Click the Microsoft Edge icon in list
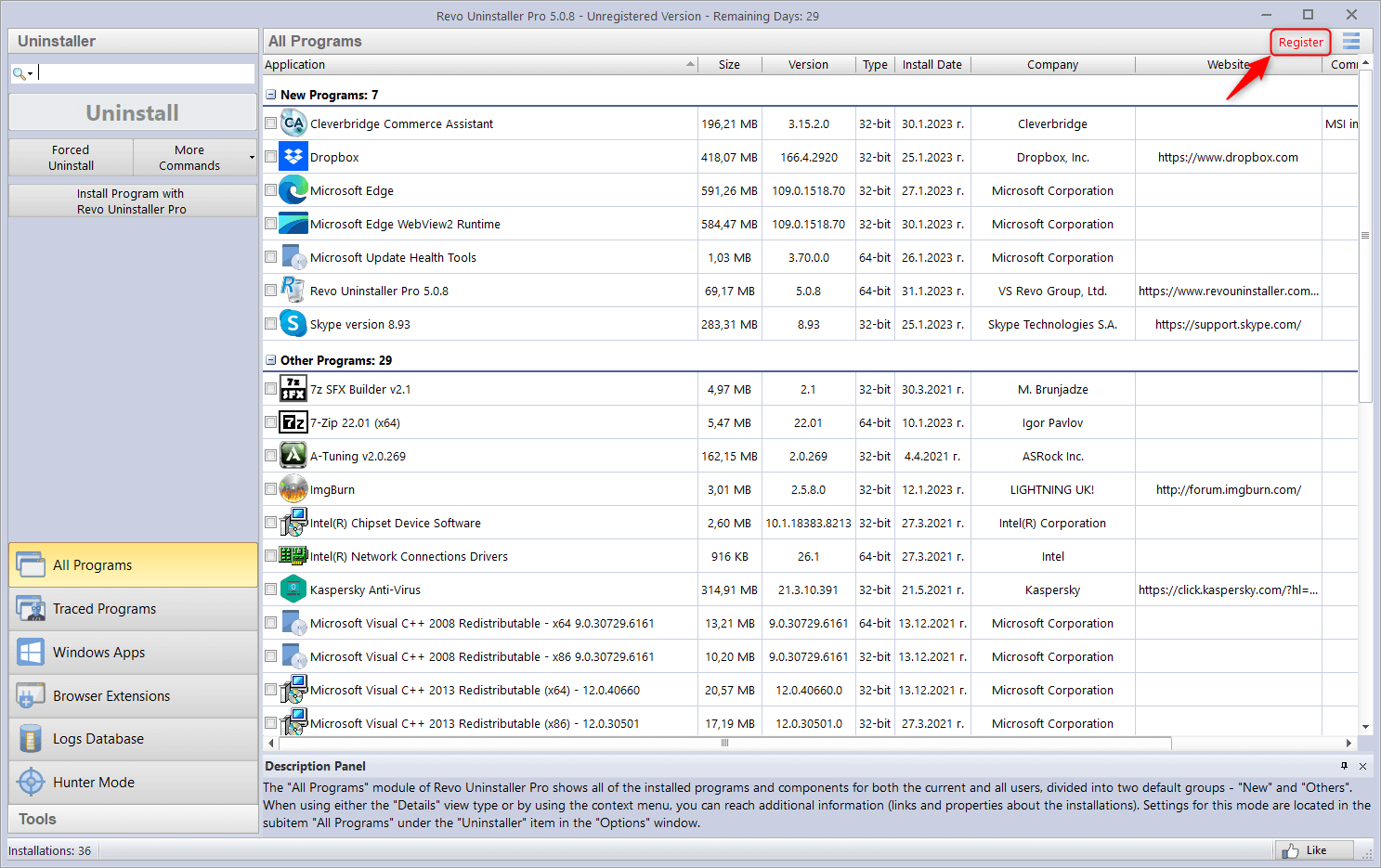1381x868 pixels. point(293,190)
